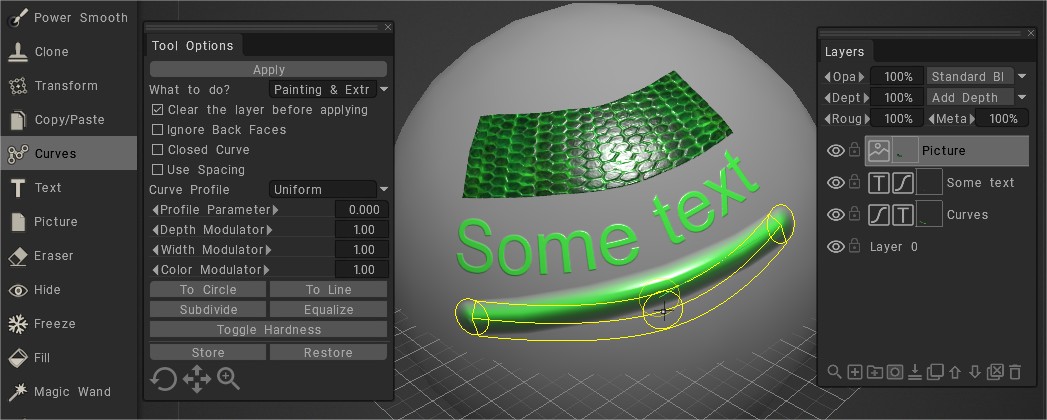Hide the Curves layer
This screenshot has height=420, width=1047.
pos(835,214)
